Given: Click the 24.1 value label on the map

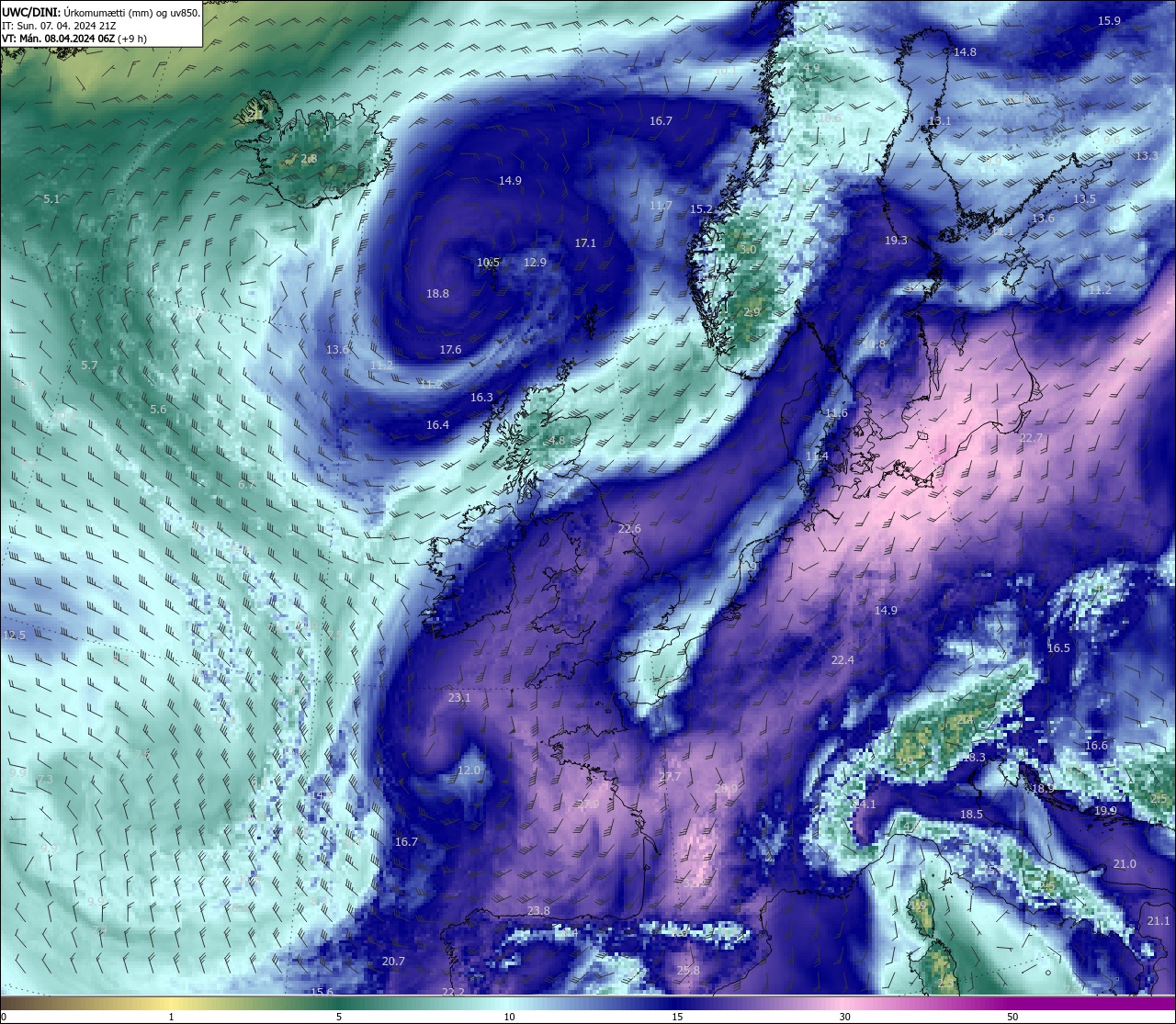Looking at the screenshot, I should click(x=865, y=805).
